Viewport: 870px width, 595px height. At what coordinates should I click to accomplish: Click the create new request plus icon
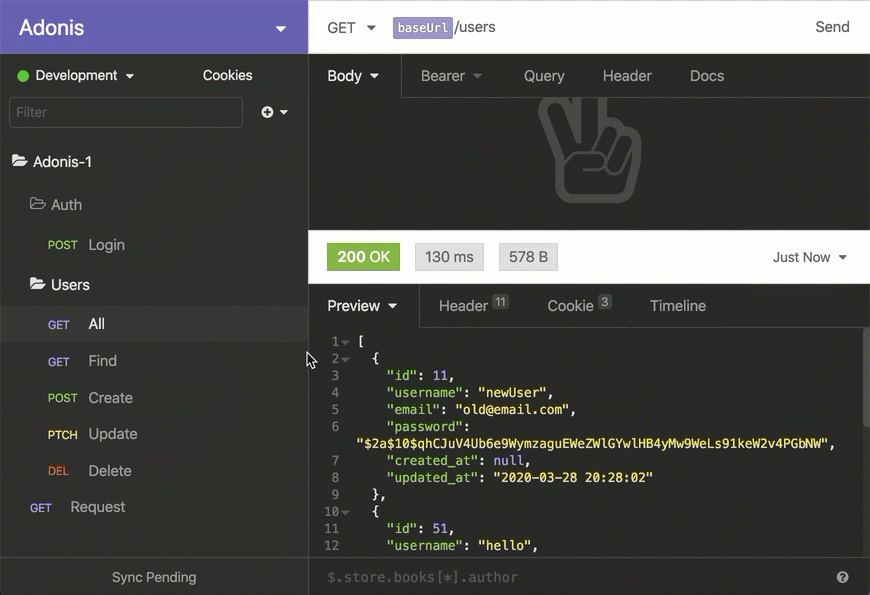(267, 112)
